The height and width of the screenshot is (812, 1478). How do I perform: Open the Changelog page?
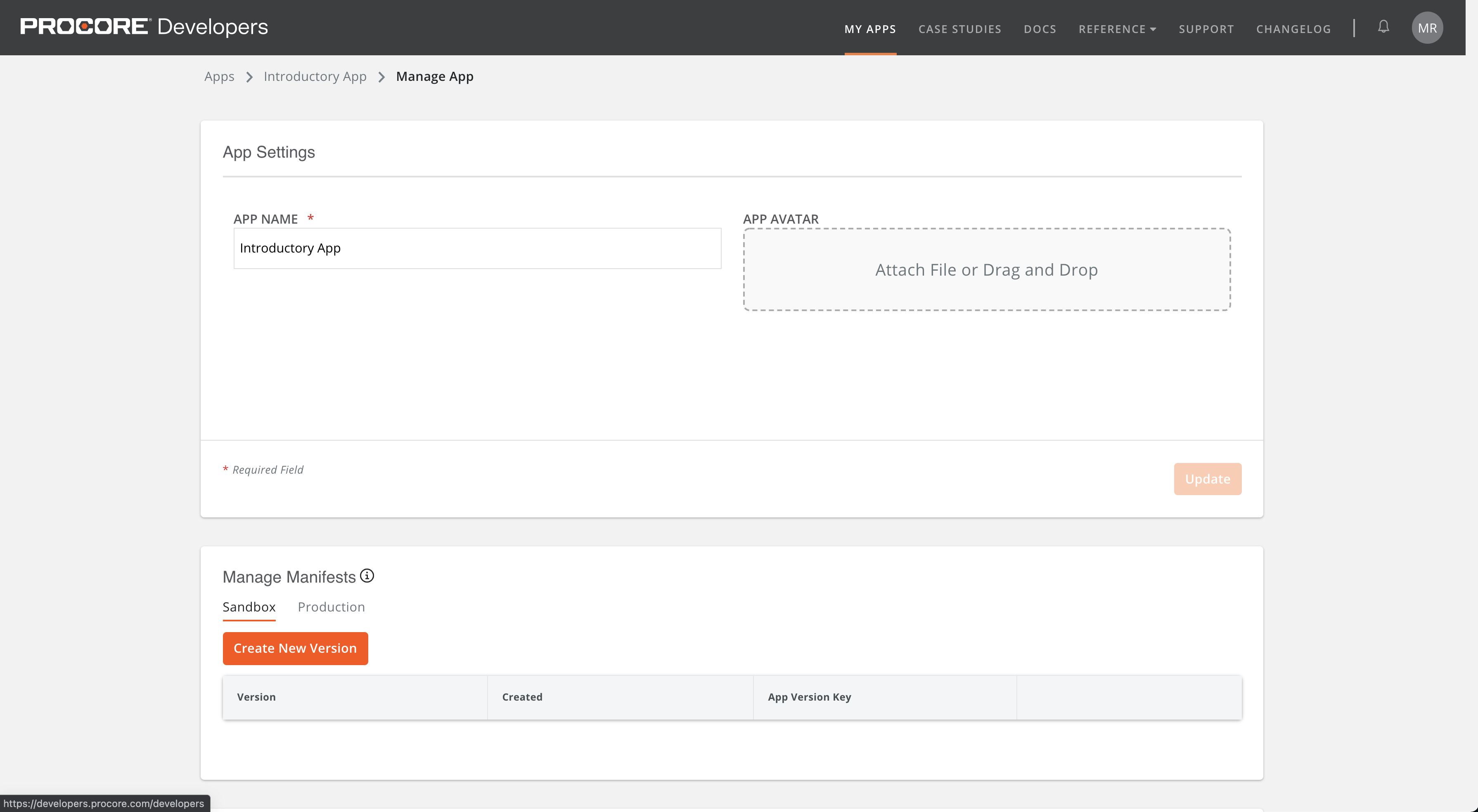(x=1293, y=28)
